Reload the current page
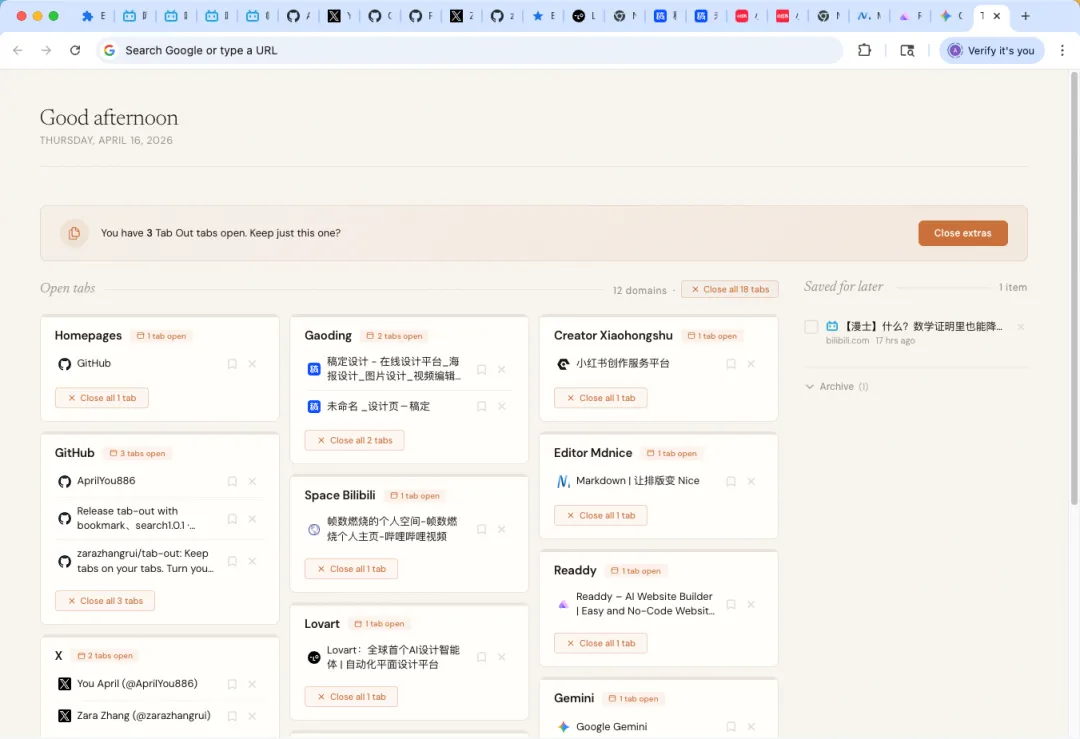This screenshot has width=1080, height=739. (75, 50)
